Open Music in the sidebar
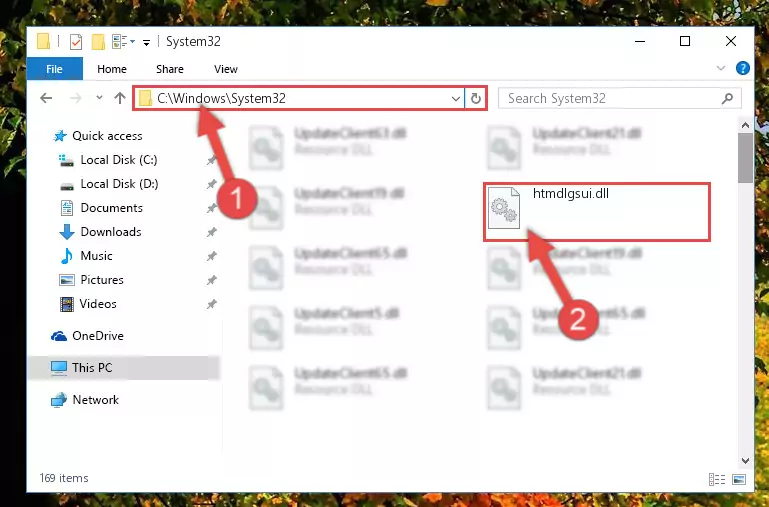Image resolution: width=769 pixels, height=507 pixels. click(x=86, y=256)
